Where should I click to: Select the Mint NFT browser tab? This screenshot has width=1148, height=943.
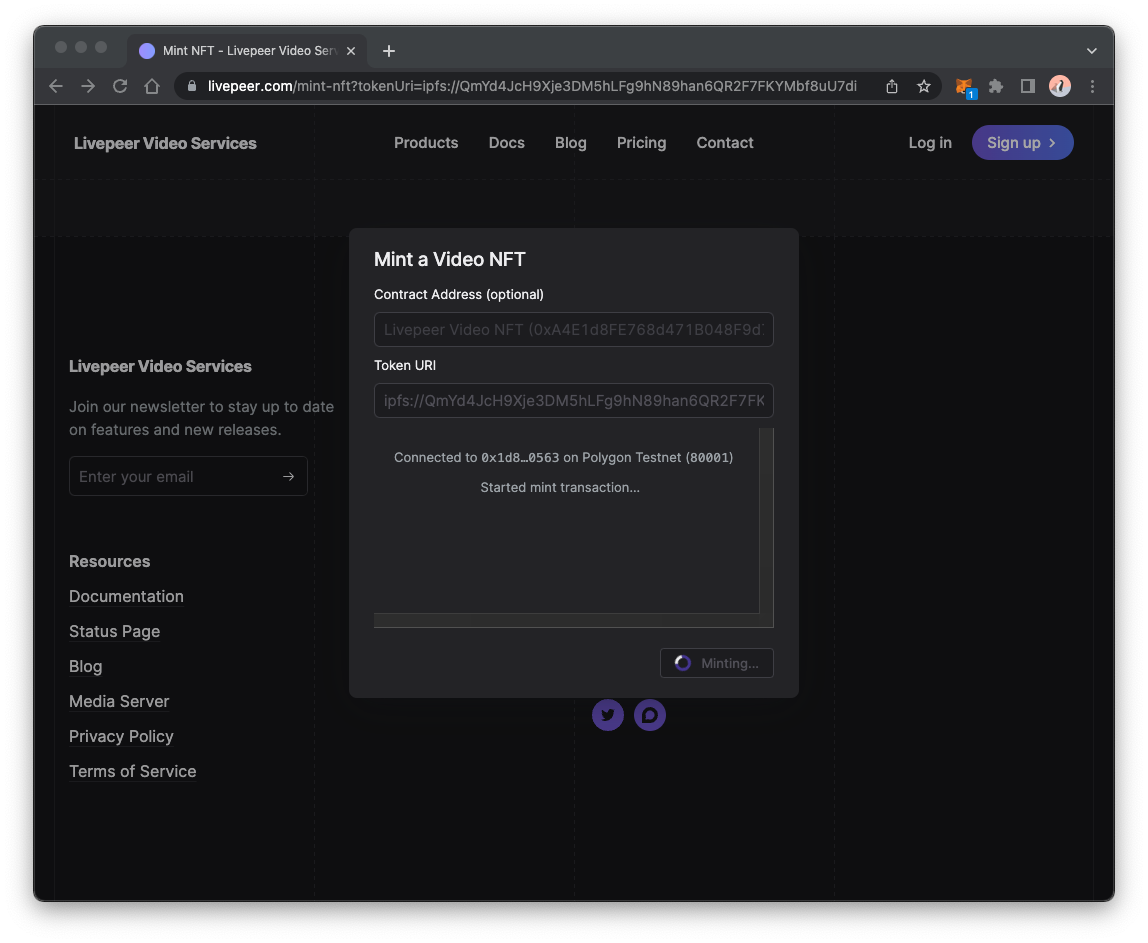coord(247,51)
